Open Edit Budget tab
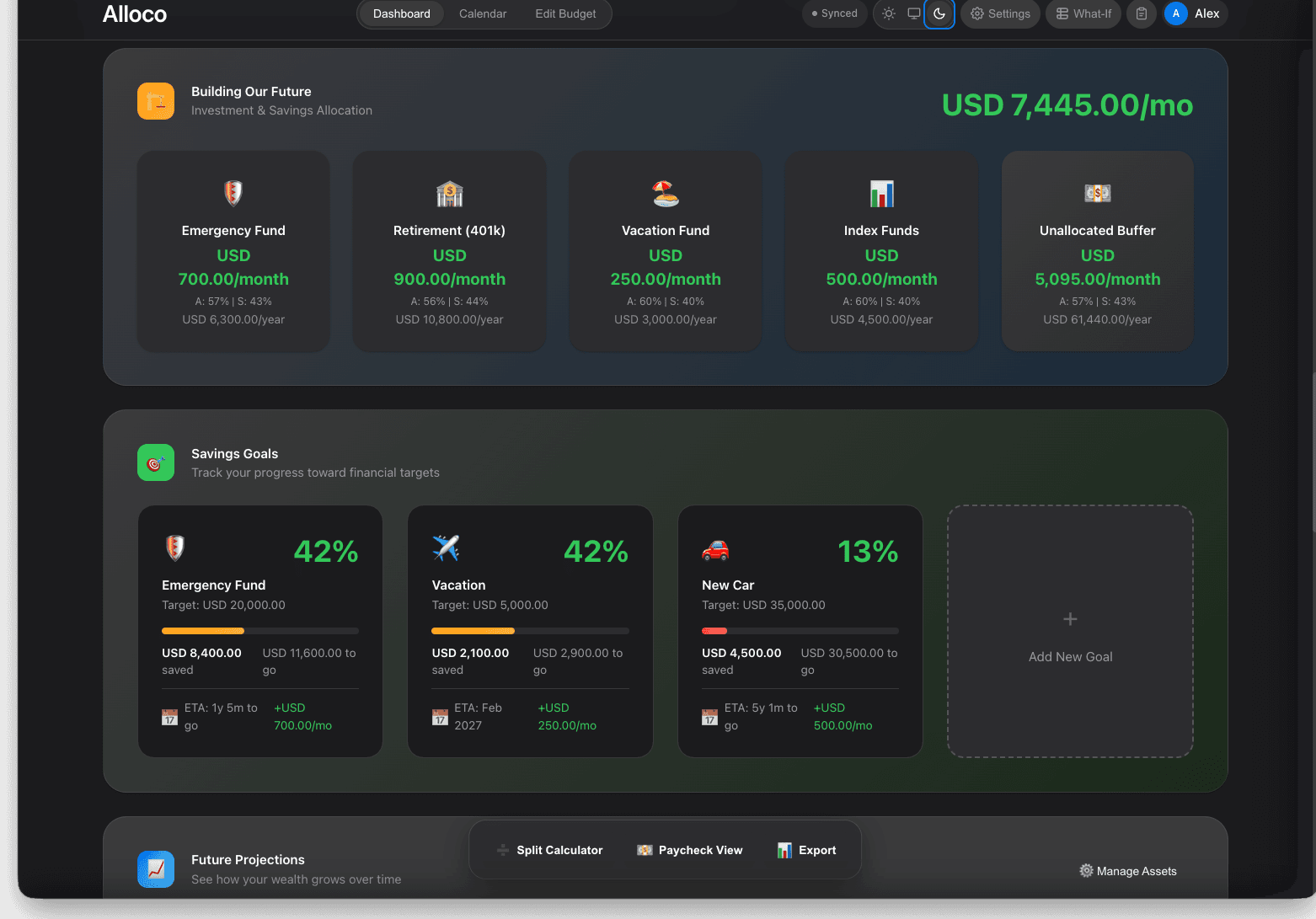The width and height of the screenshot is (1316, 919). coord(565,13)
